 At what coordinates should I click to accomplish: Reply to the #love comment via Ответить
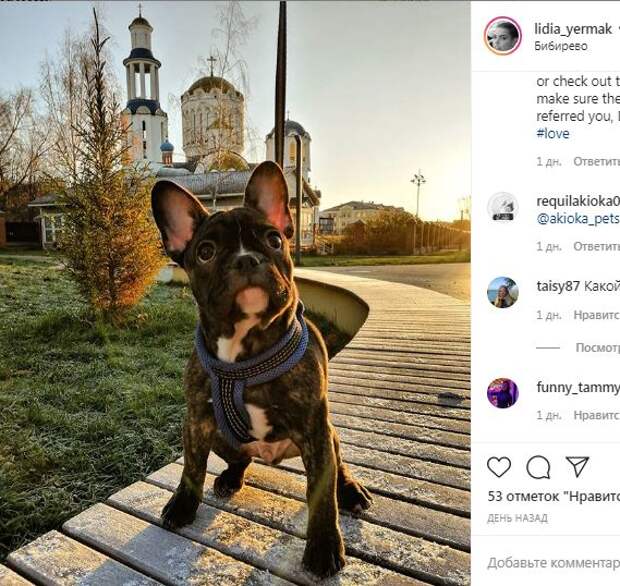596,162
